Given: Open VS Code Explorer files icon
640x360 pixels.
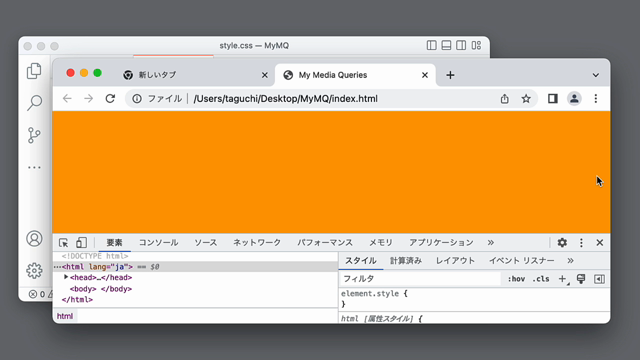Looking at the screenshot, I should [34, 71].
